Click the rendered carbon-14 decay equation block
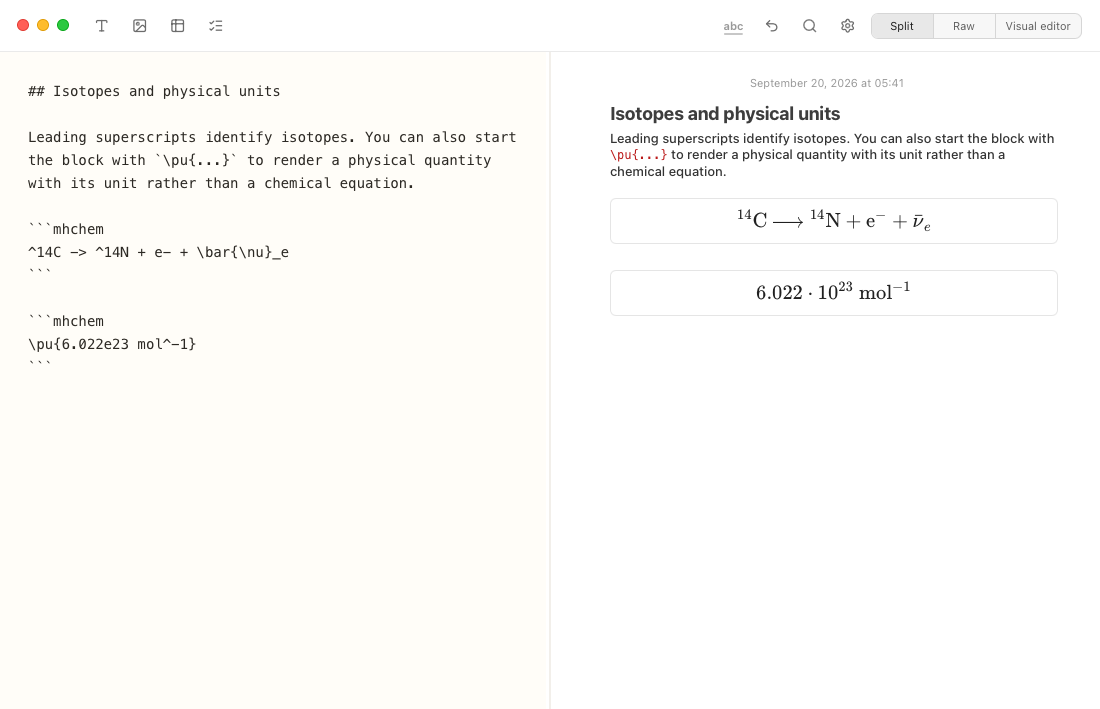 point(833,221)
